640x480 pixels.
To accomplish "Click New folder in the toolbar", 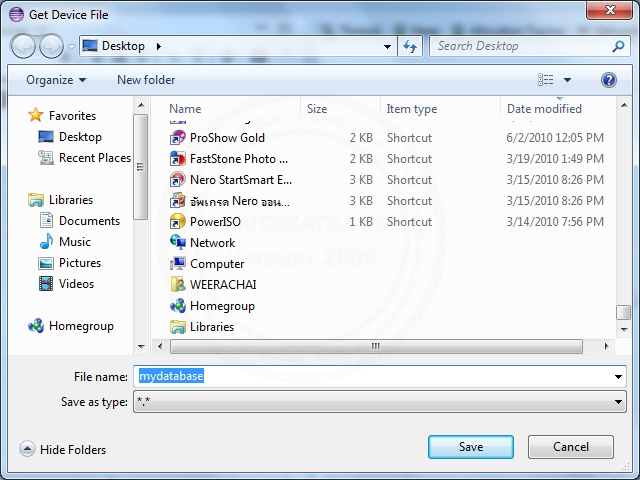I will (146, 80).
